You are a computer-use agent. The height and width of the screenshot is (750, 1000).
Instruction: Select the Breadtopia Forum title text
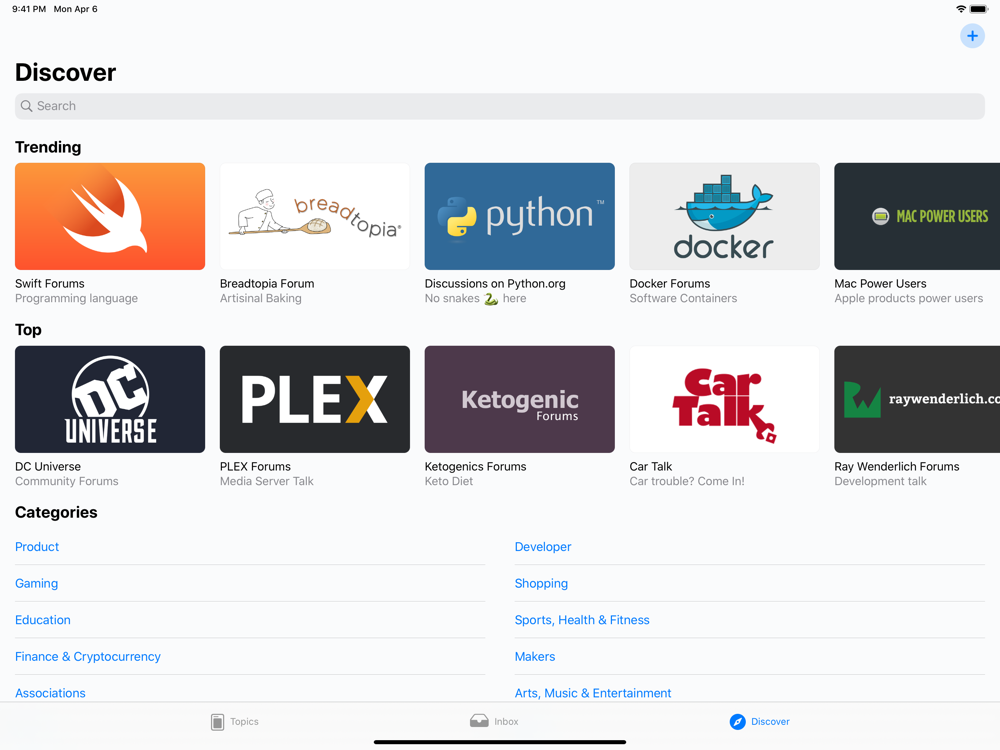coord(267,283)
